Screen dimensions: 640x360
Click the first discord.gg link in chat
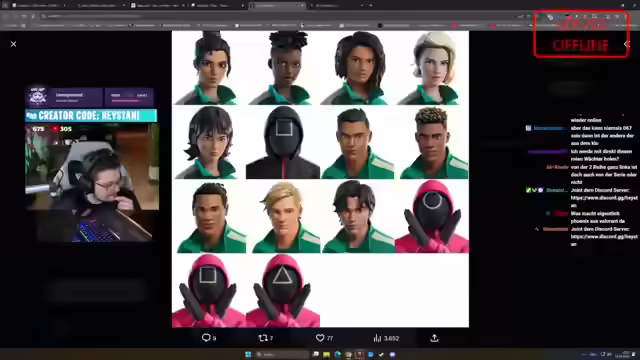coord(604,202)
